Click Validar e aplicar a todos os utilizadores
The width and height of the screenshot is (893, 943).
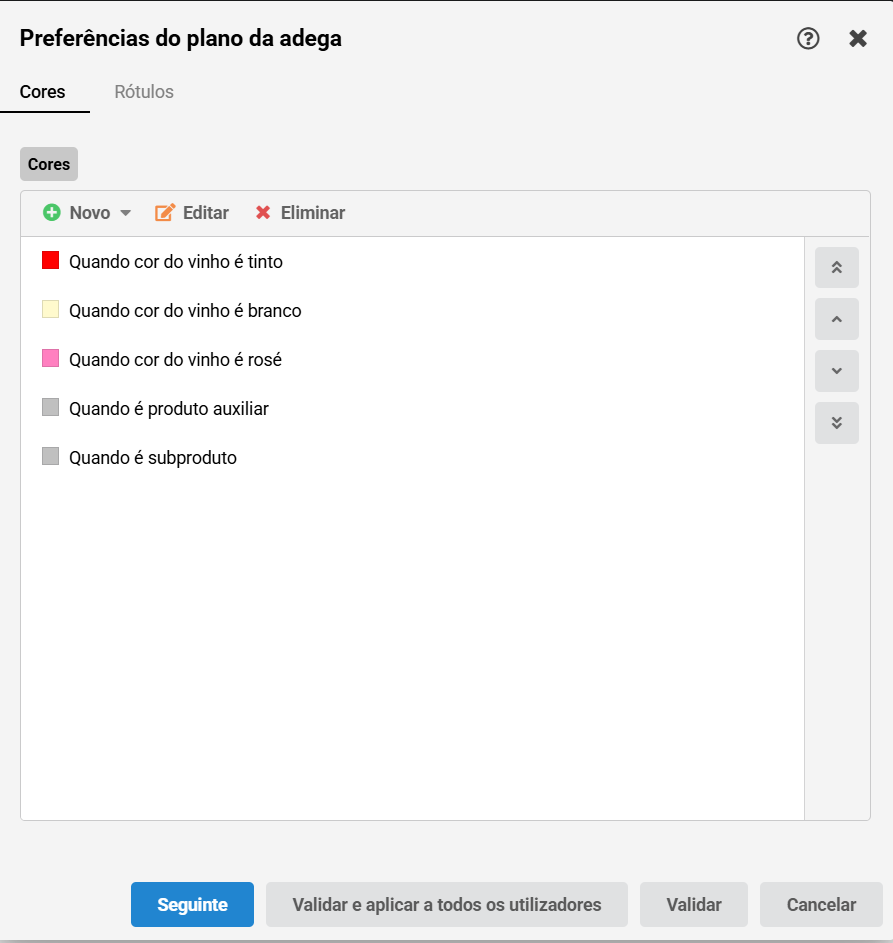point(447,904)
